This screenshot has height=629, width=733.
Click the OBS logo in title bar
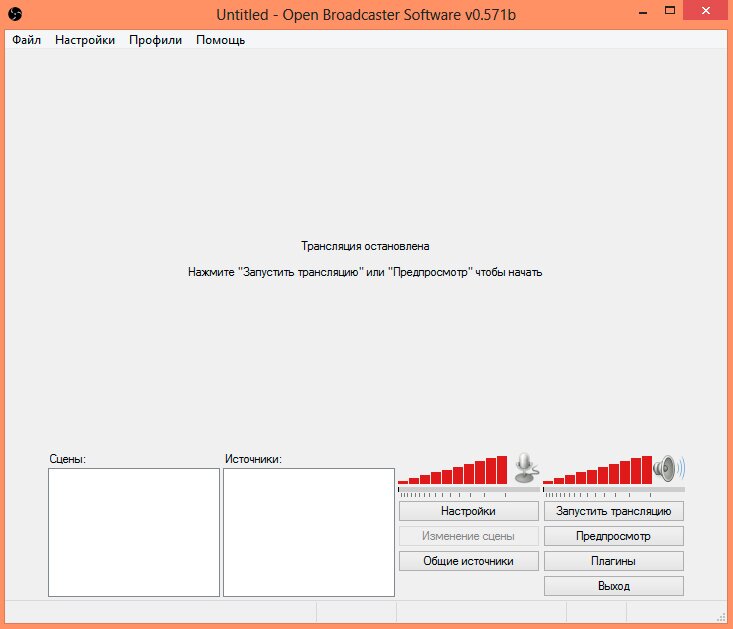tap(15, 14)
